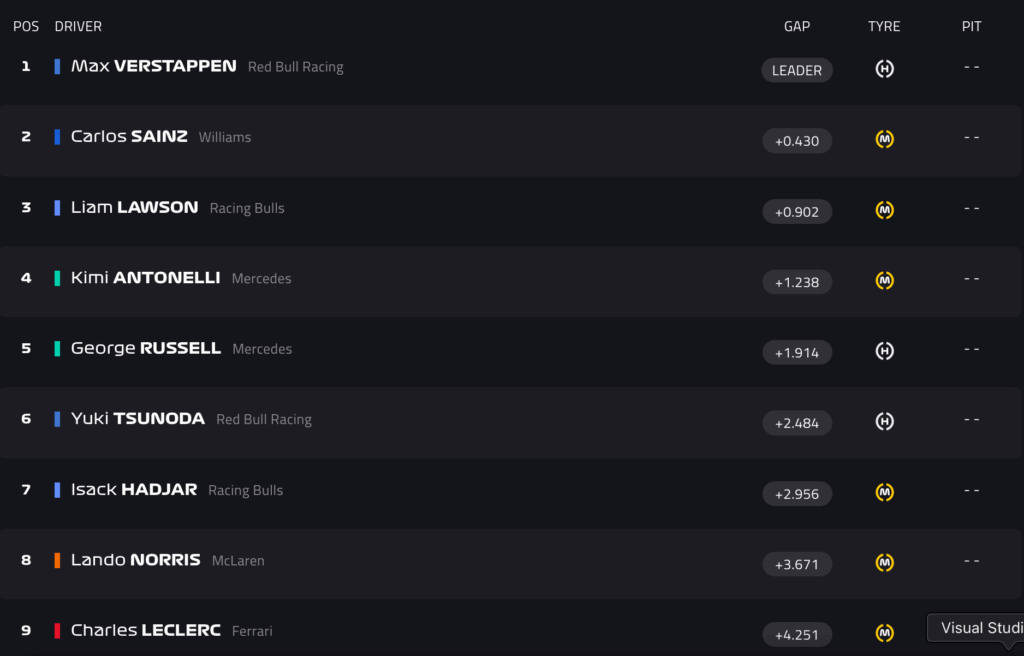Click Isack Hadjar's medium tyre icon
The image size is (1024, 656).
(x=884, y=493)
